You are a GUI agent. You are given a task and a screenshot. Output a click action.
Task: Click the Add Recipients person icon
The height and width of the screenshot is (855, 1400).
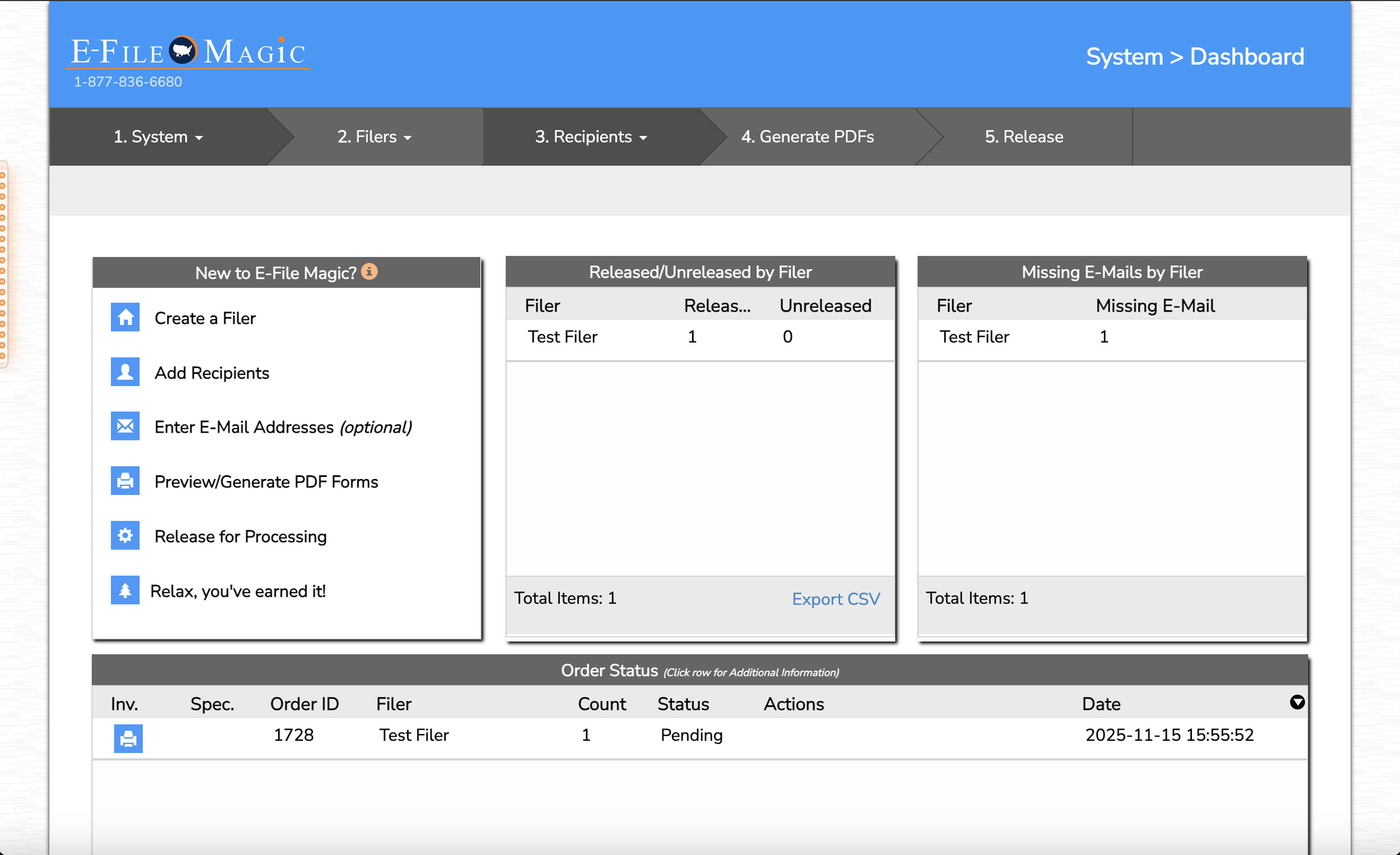click(125, 372)
